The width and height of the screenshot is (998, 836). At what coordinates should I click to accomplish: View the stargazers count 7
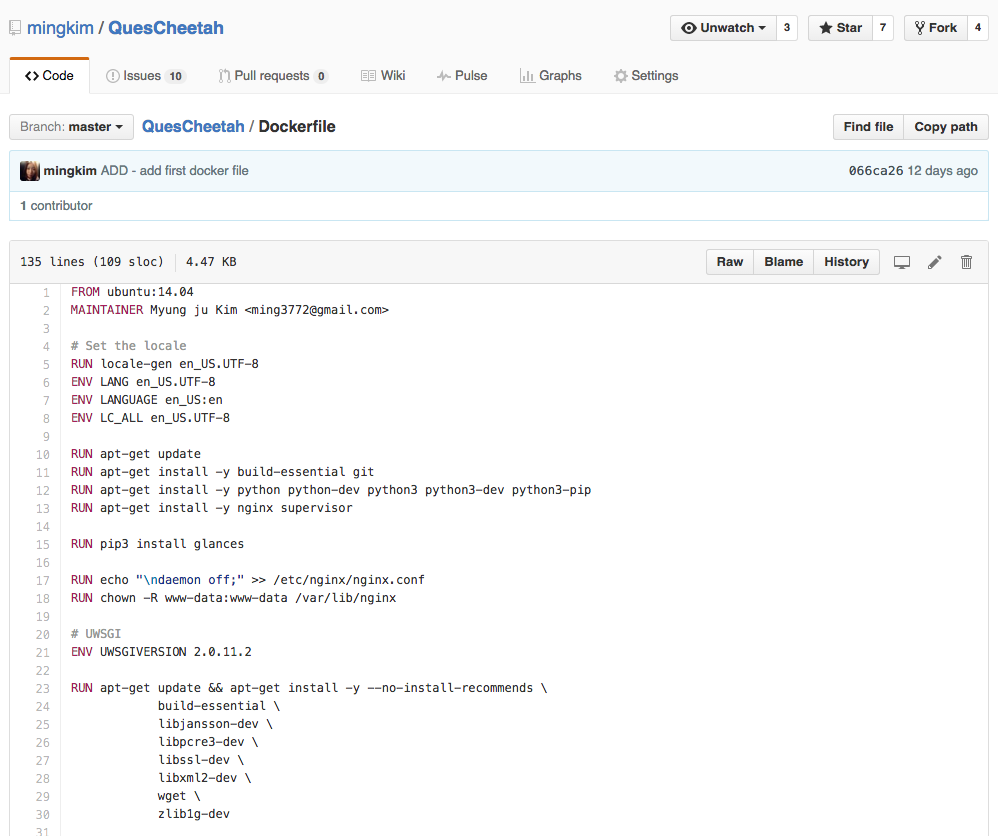[883, 28]
